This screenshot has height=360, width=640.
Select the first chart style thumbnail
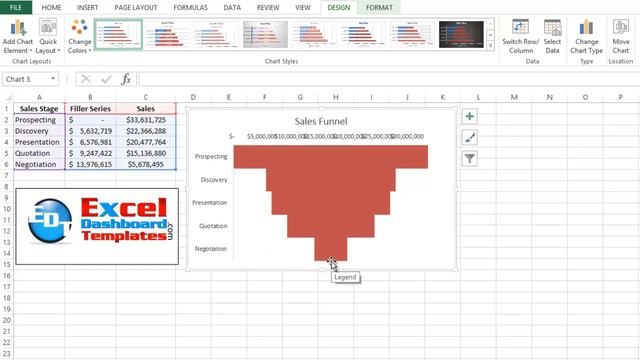118,35
